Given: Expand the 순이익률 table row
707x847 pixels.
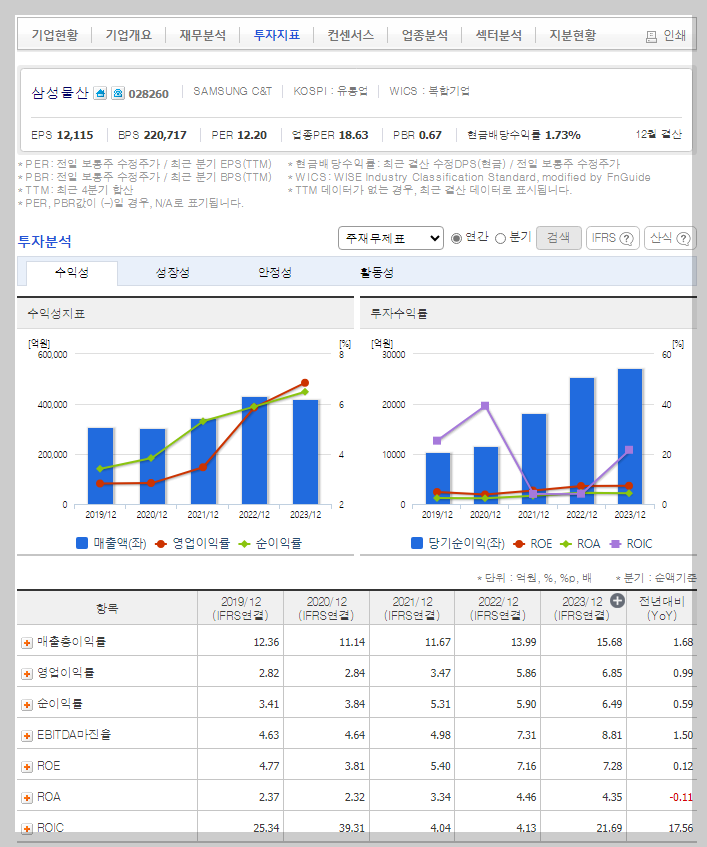Looking at the screenshot, I should tap(26, 705).
